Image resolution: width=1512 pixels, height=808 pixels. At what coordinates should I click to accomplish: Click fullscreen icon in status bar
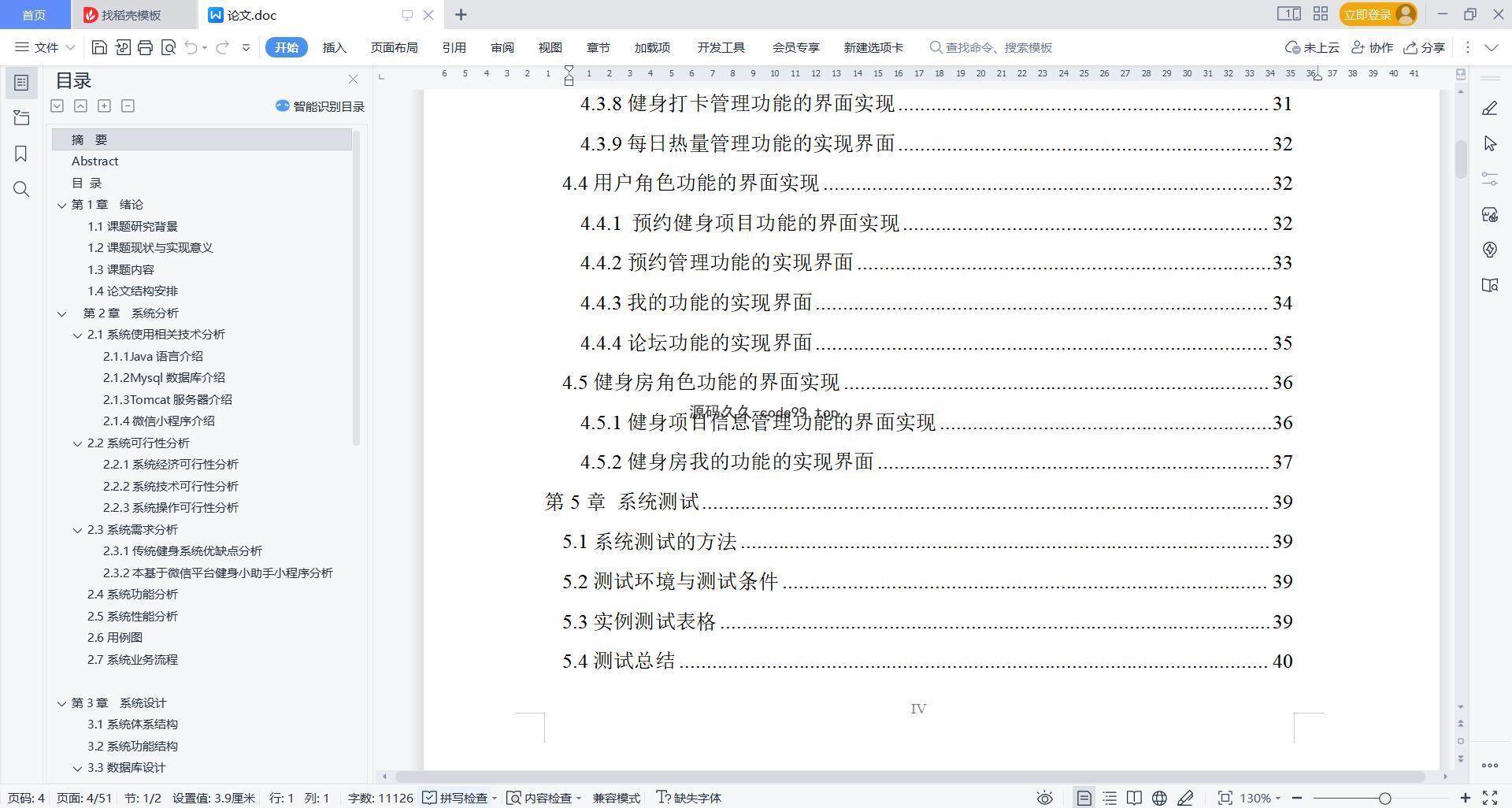pos(1490,798)
